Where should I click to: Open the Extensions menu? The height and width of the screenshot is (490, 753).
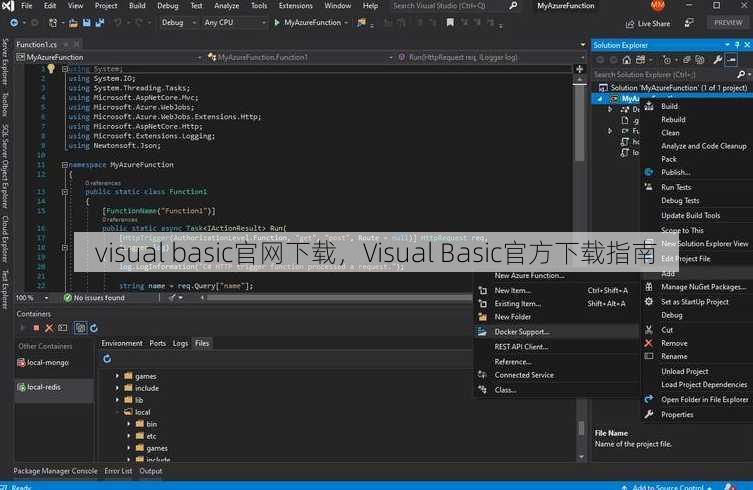pos(295,6)
